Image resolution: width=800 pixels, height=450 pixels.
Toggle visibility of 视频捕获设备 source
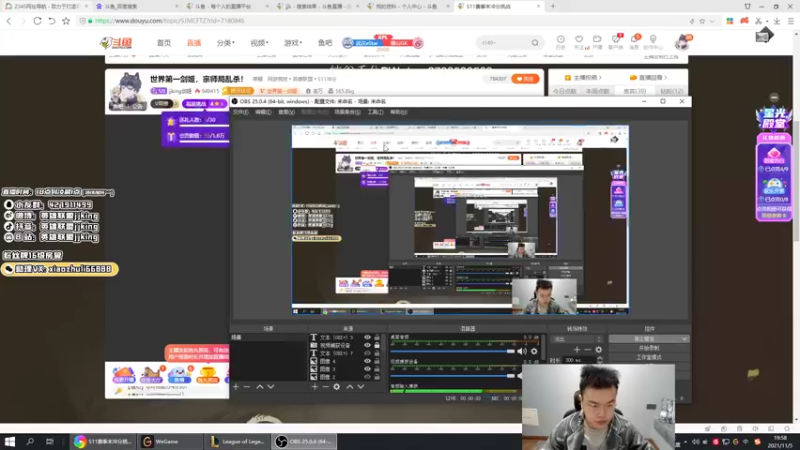click(367, 345)
